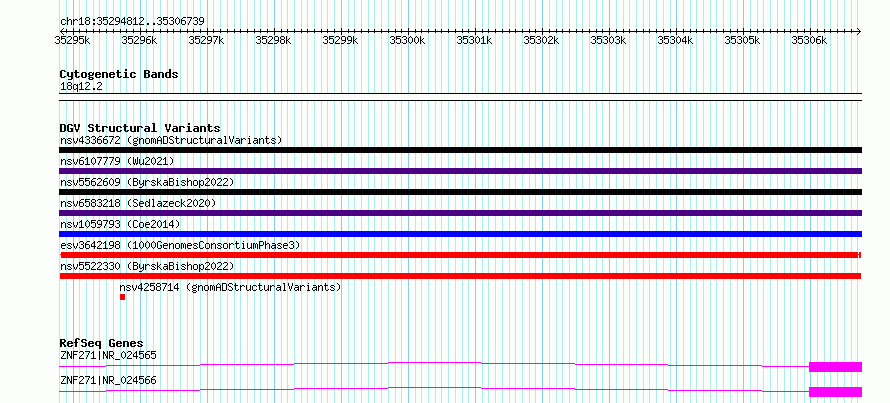Image resolution: width=890 pixels, height=403 pixels.
Task: Click the magenta exon block of NR_024566
Action: coord(836,392)
